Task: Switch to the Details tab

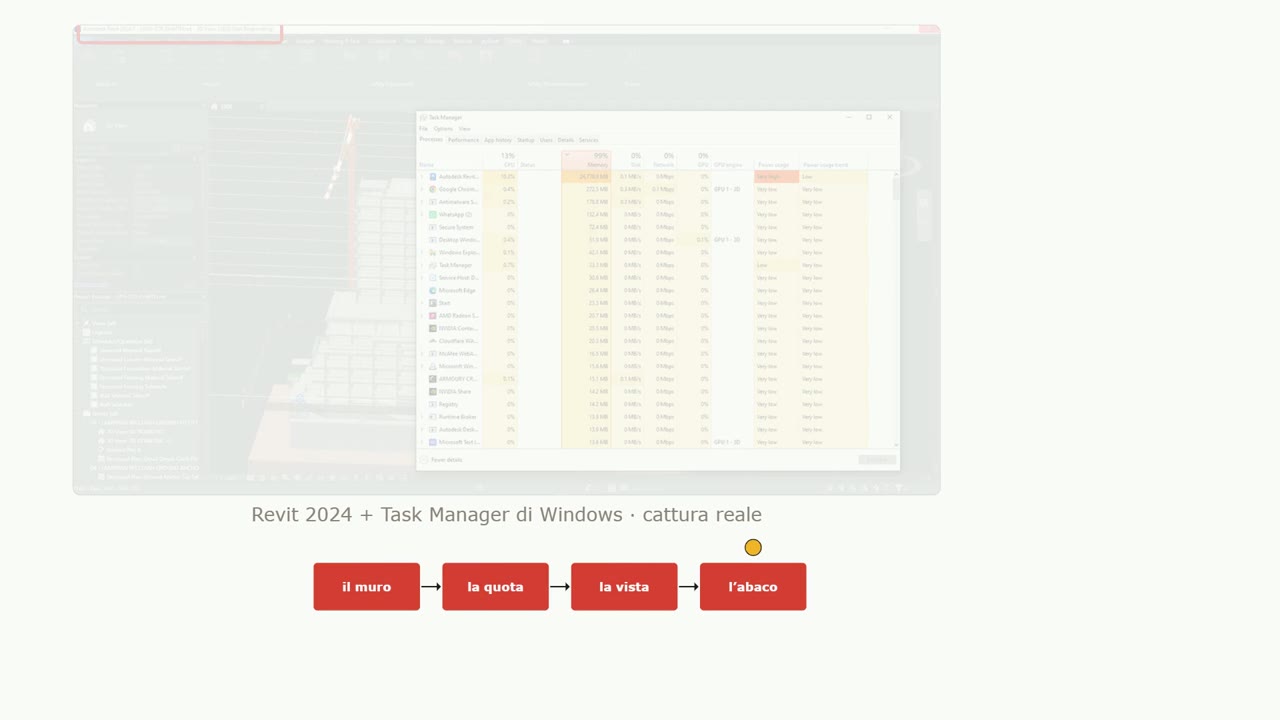Action: (566, 140)
